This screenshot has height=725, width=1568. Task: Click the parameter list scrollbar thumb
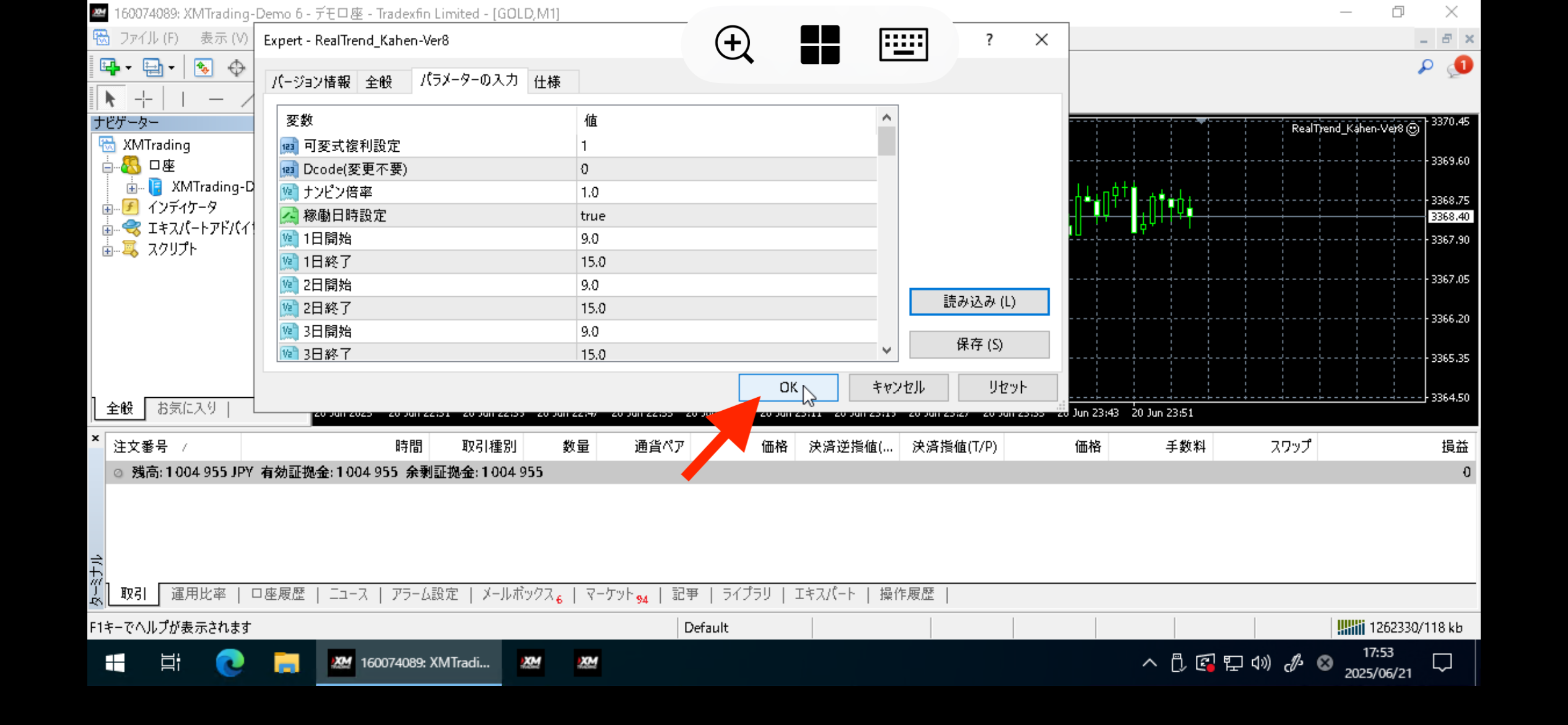click(887, 141)
